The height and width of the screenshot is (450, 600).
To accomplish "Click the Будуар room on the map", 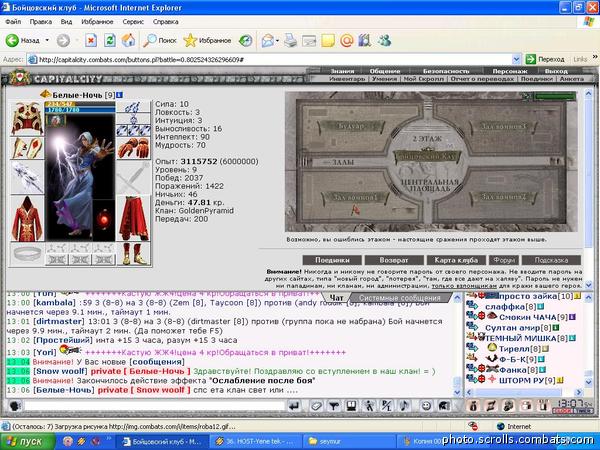I will pyautogui.click(x=351, y=126).
